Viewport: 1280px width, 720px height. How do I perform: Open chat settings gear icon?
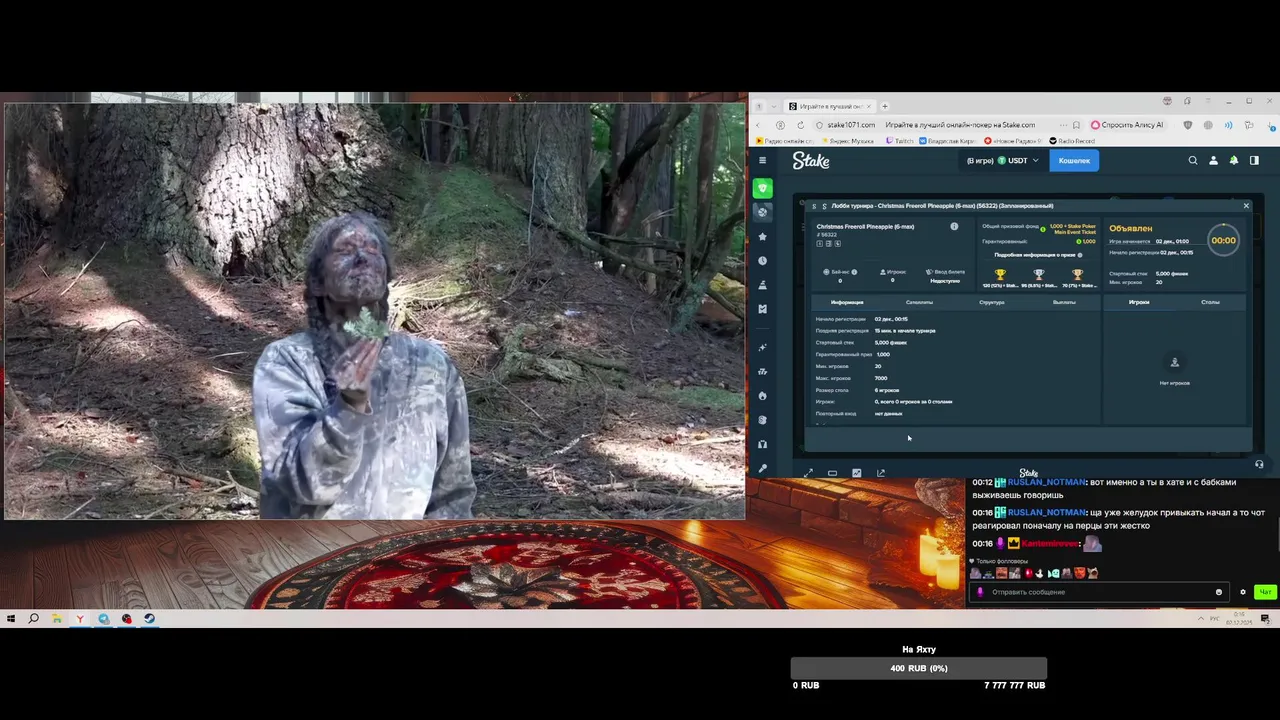point(1243,592)
